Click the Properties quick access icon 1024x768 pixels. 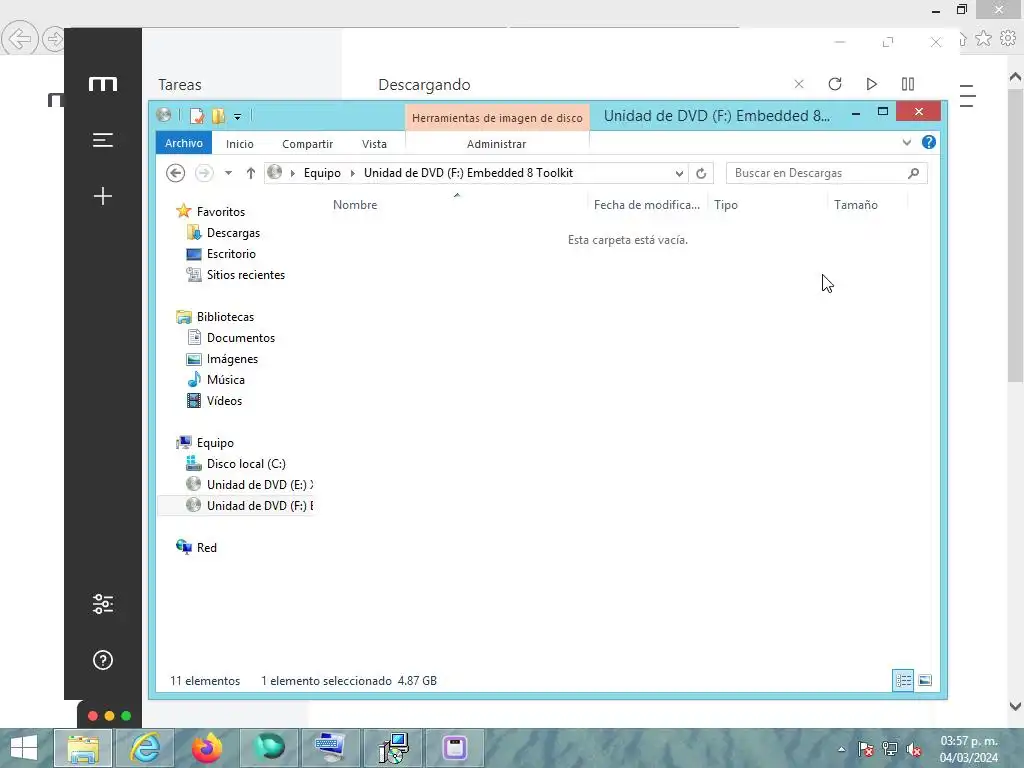tap(197, 116)
